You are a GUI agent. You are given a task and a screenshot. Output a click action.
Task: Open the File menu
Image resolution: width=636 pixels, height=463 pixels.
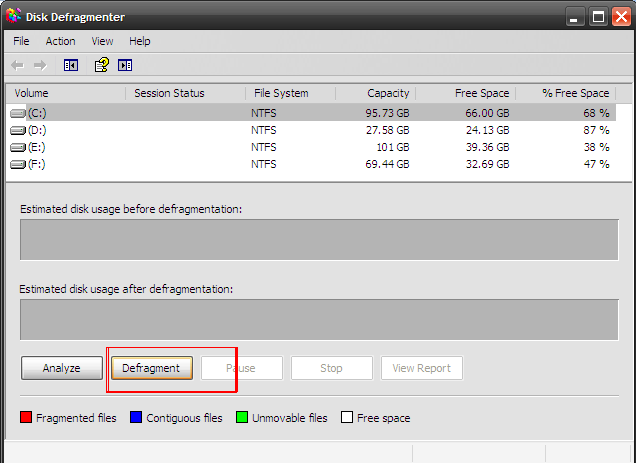click(21, 41)
